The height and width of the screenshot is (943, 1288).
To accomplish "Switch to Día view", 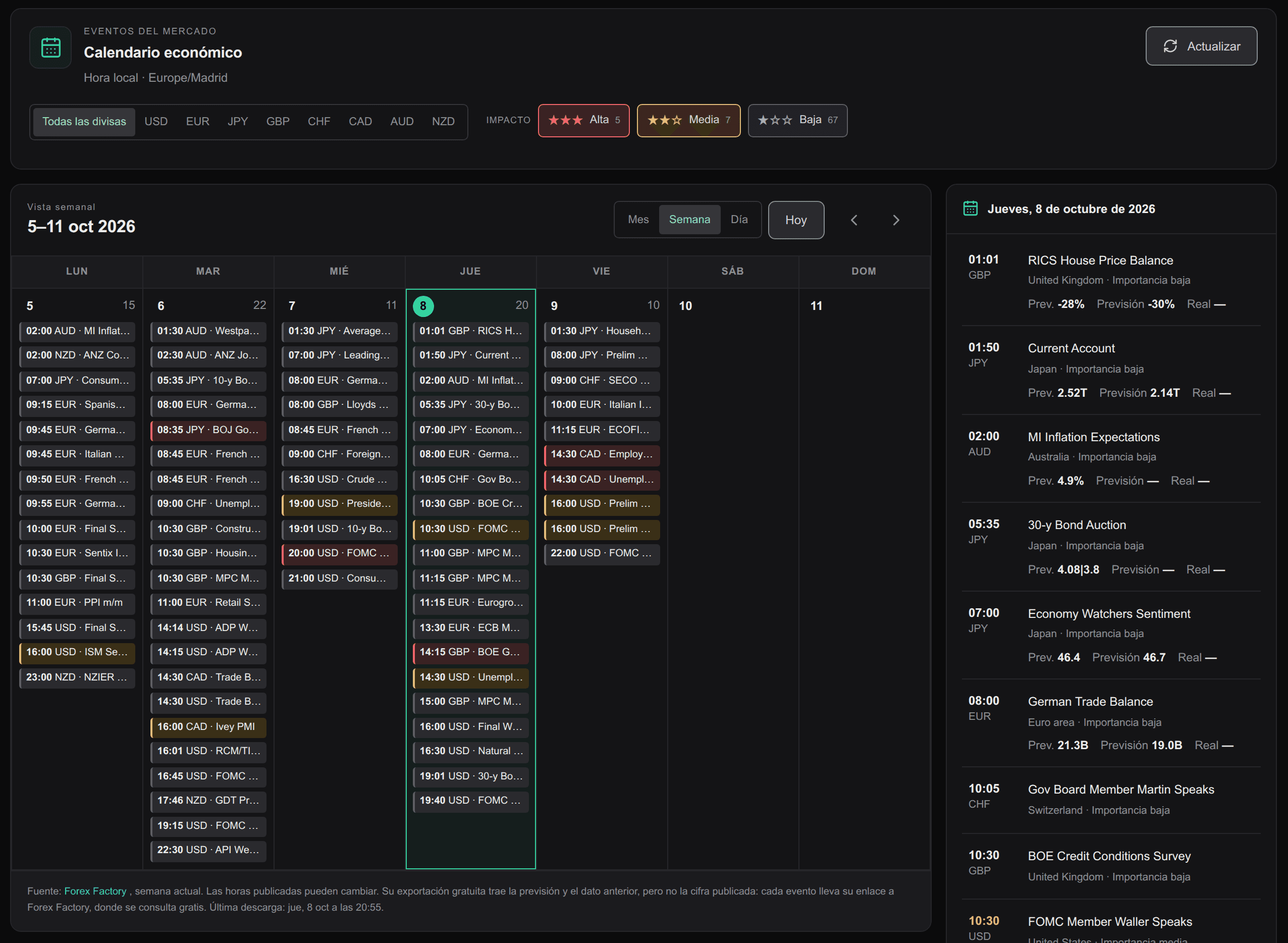I will 739,220.
